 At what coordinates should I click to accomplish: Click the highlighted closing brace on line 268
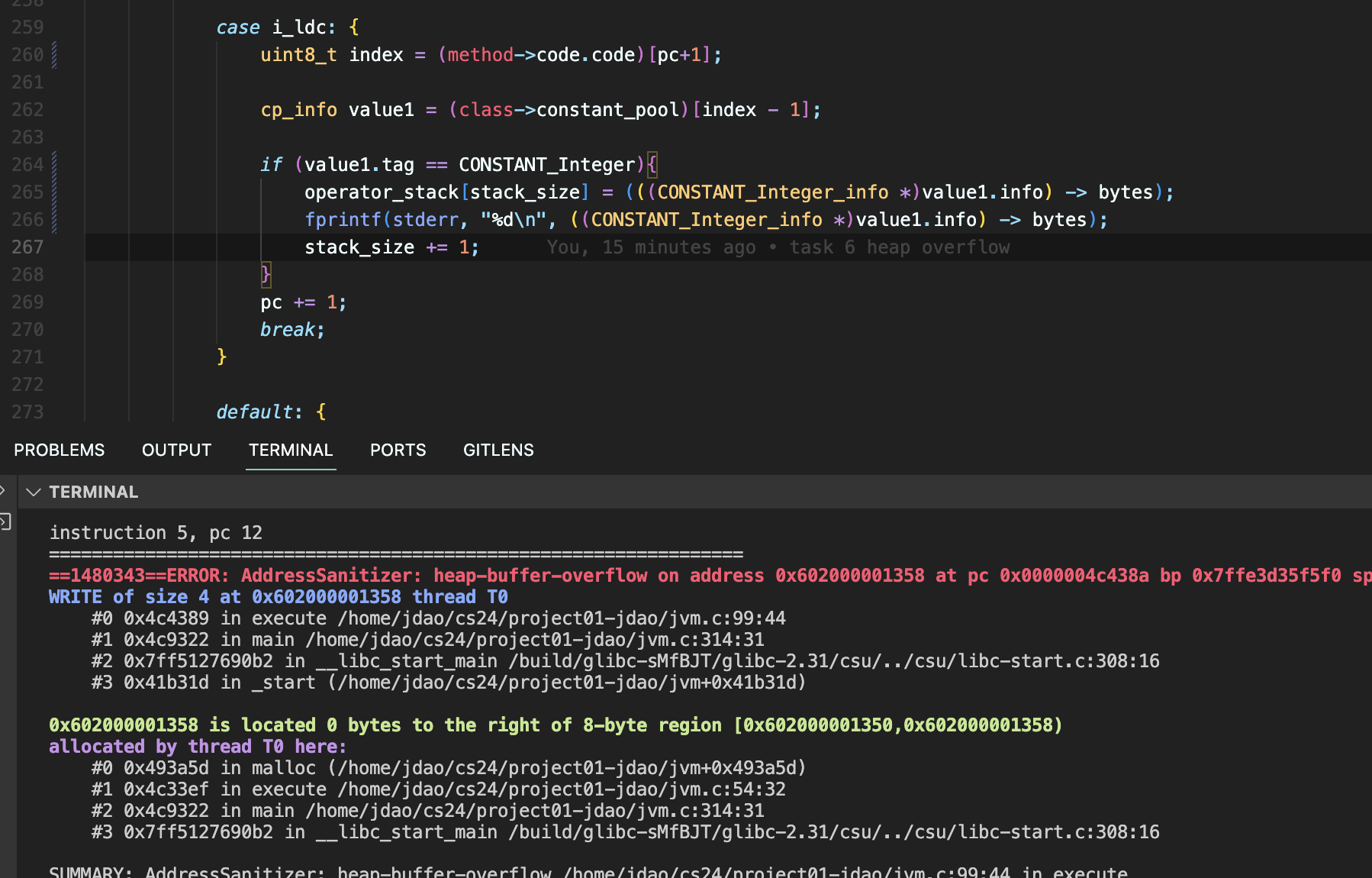[x=266, y=275]
